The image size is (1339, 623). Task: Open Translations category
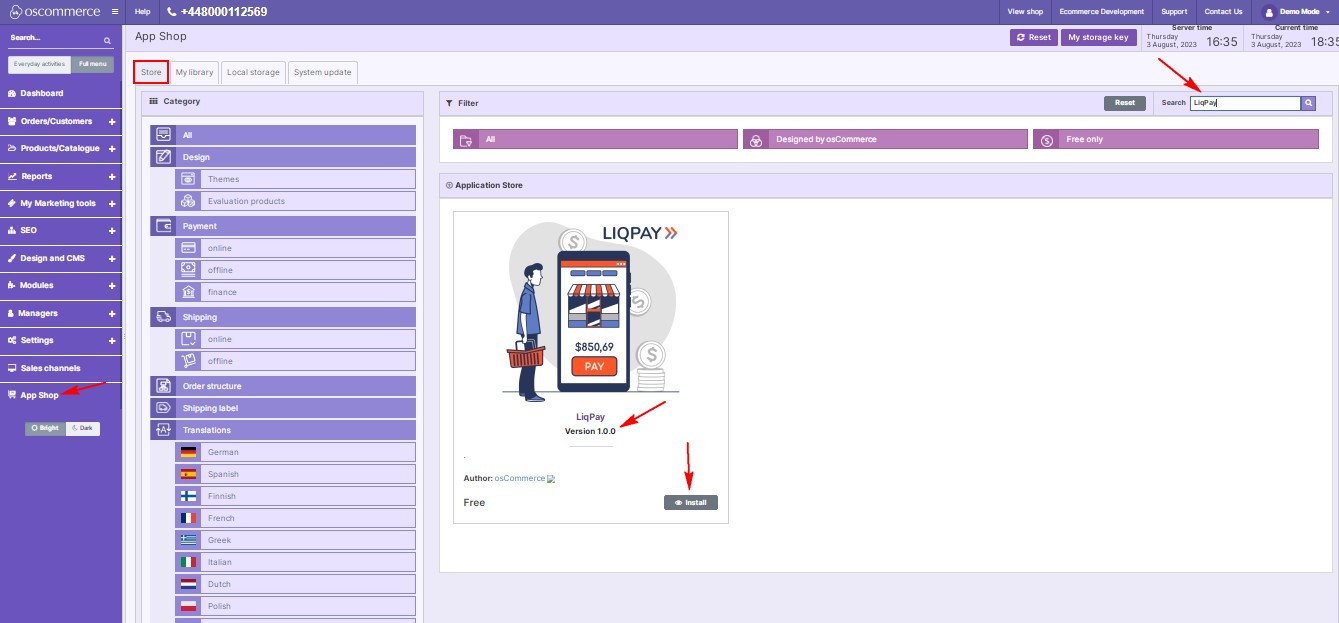[283, 430]
